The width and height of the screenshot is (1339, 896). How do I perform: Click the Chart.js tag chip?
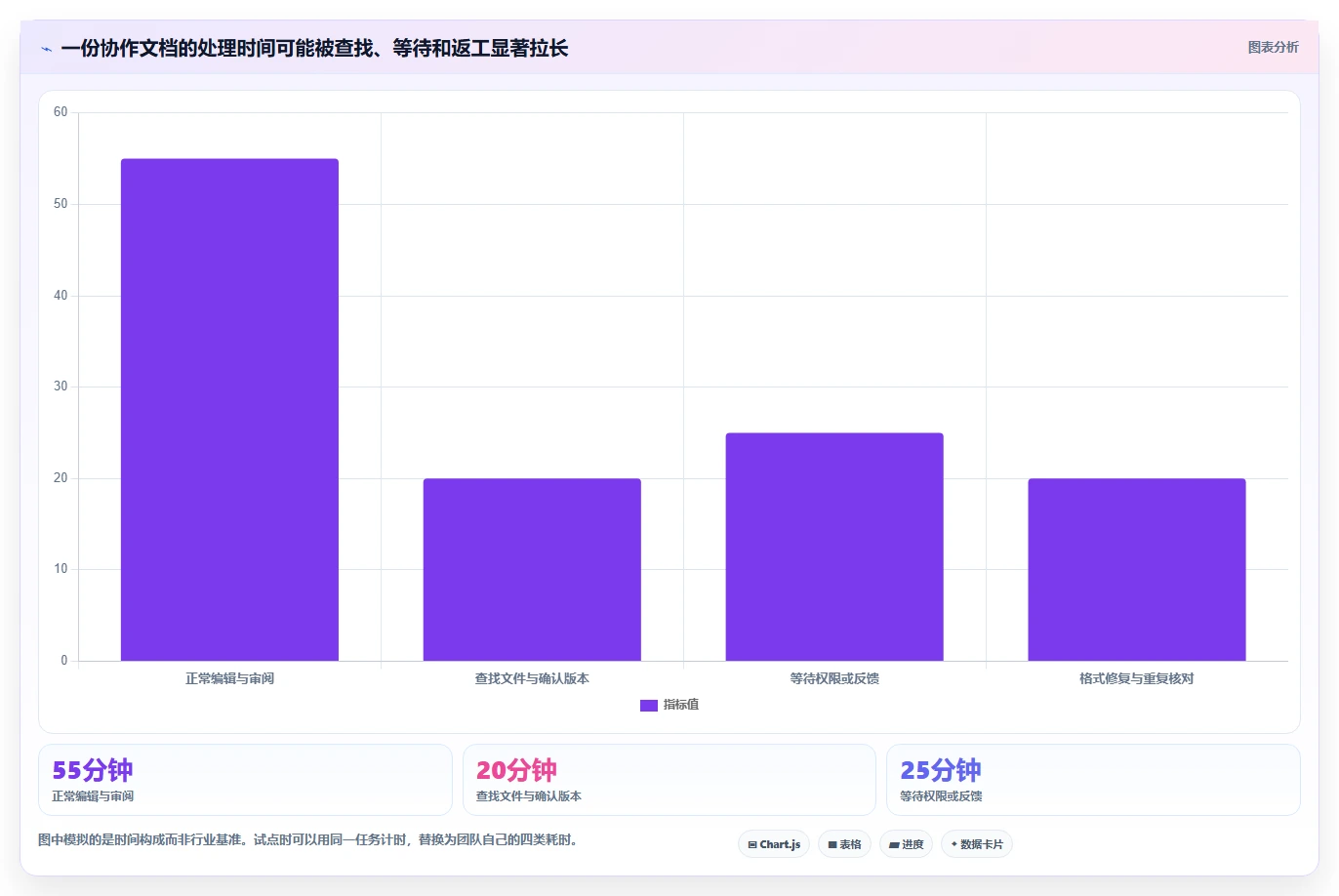(x=774, y=844)
